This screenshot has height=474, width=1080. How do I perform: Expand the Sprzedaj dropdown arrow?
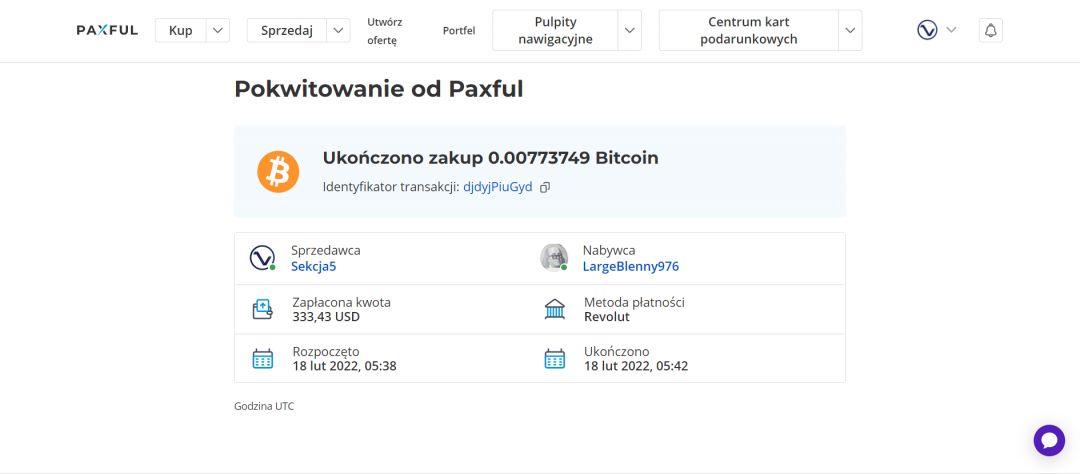[339, 30]
